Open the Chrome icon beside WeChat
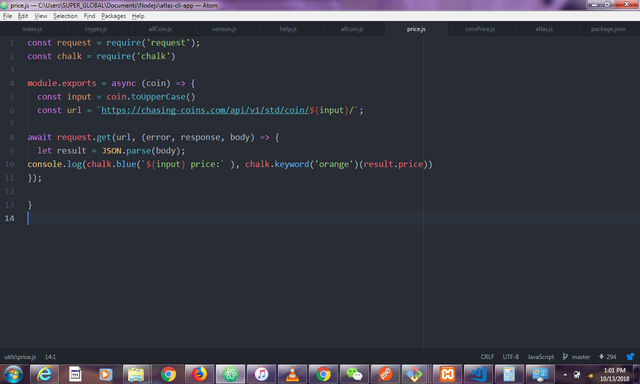 323,374
